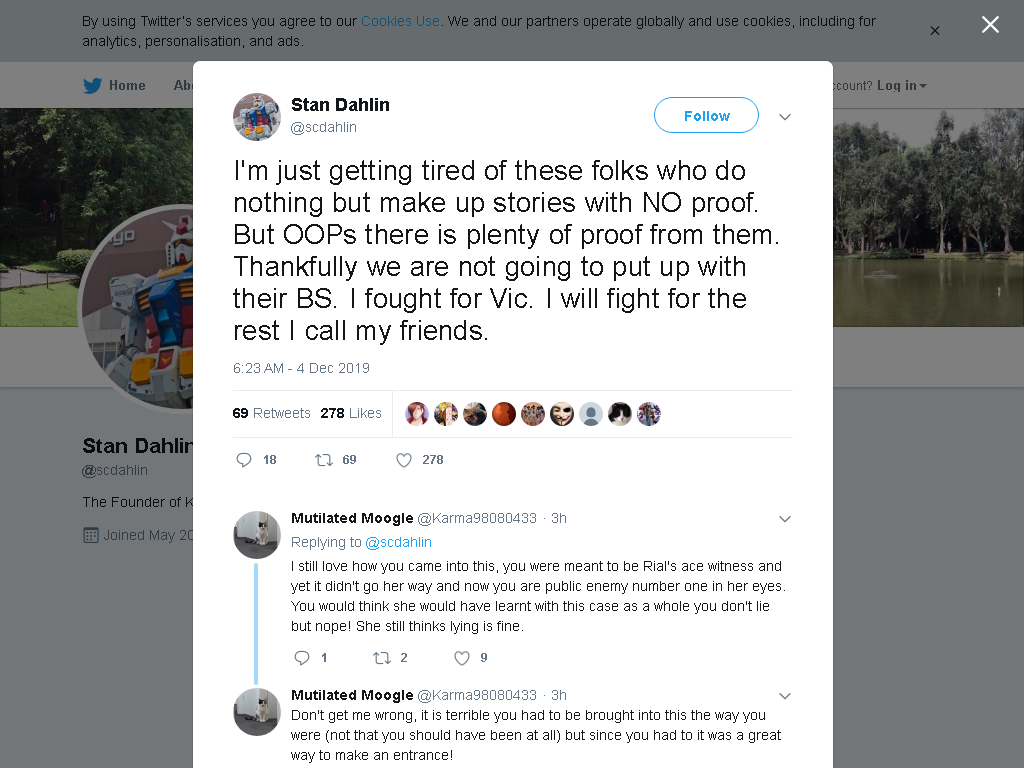Click the Twitter bird Home icon
Image resolution: width=1024 pixels, height=768 pixels.
(x=93, y=86)
